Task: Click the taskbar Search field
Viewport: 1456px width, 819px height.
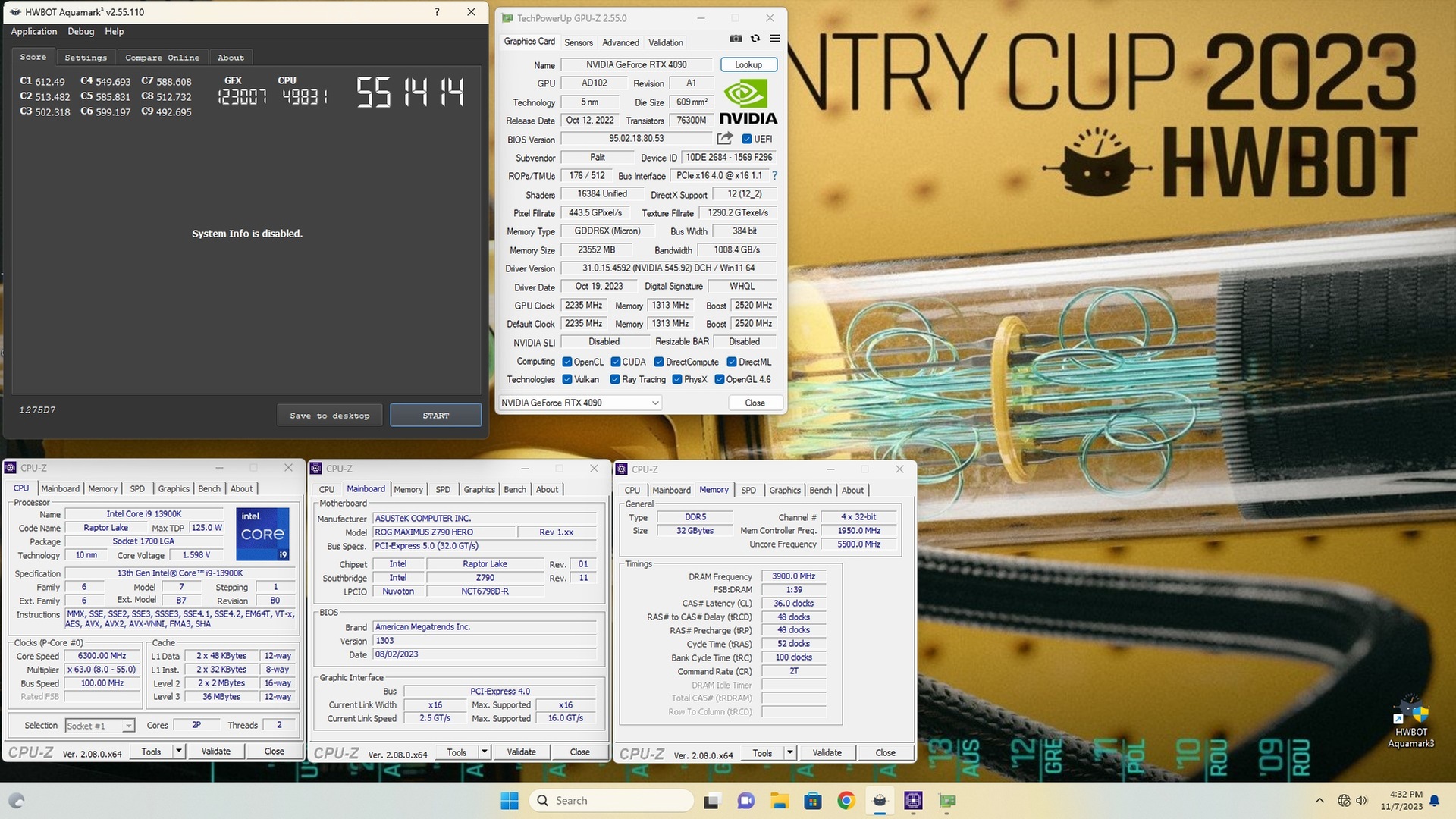Action: [x=613, y=800]
